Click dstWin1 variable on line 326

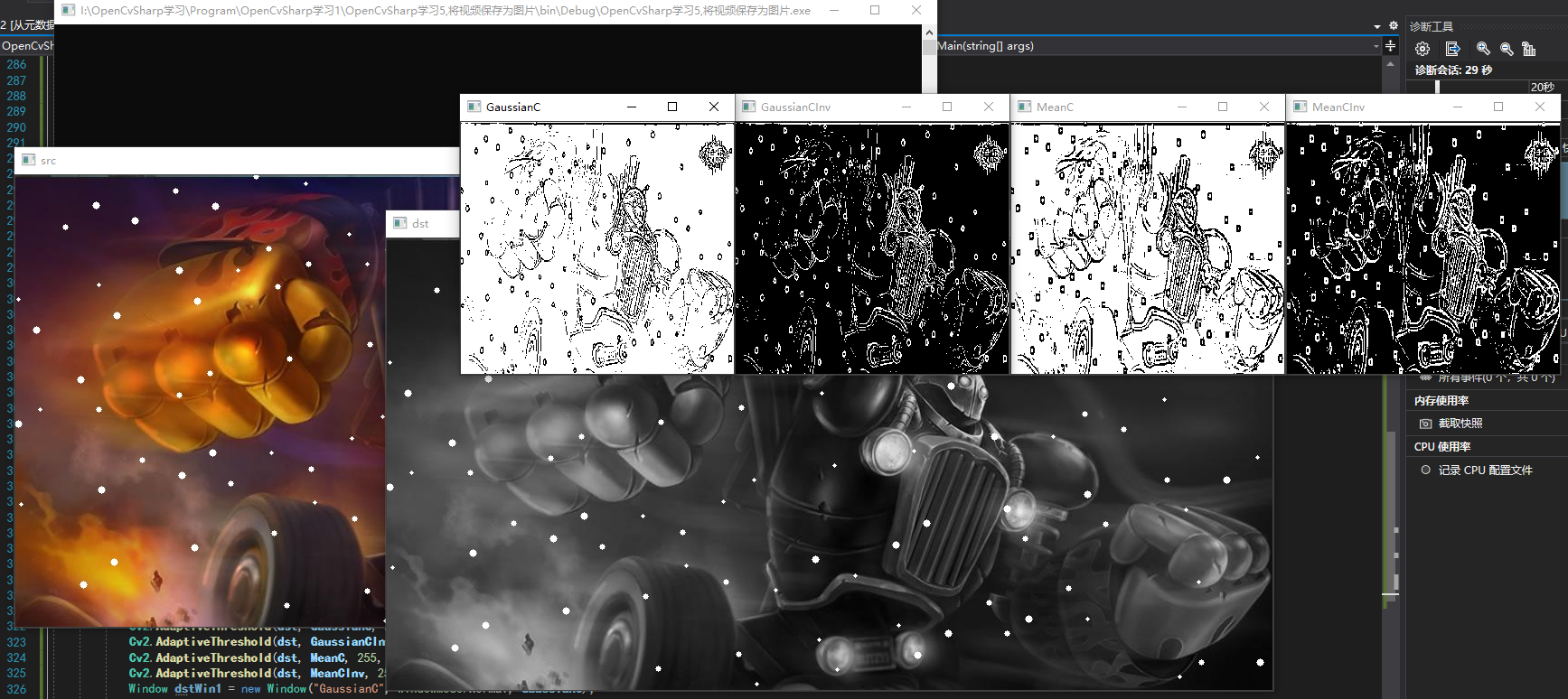coord(198,688)
